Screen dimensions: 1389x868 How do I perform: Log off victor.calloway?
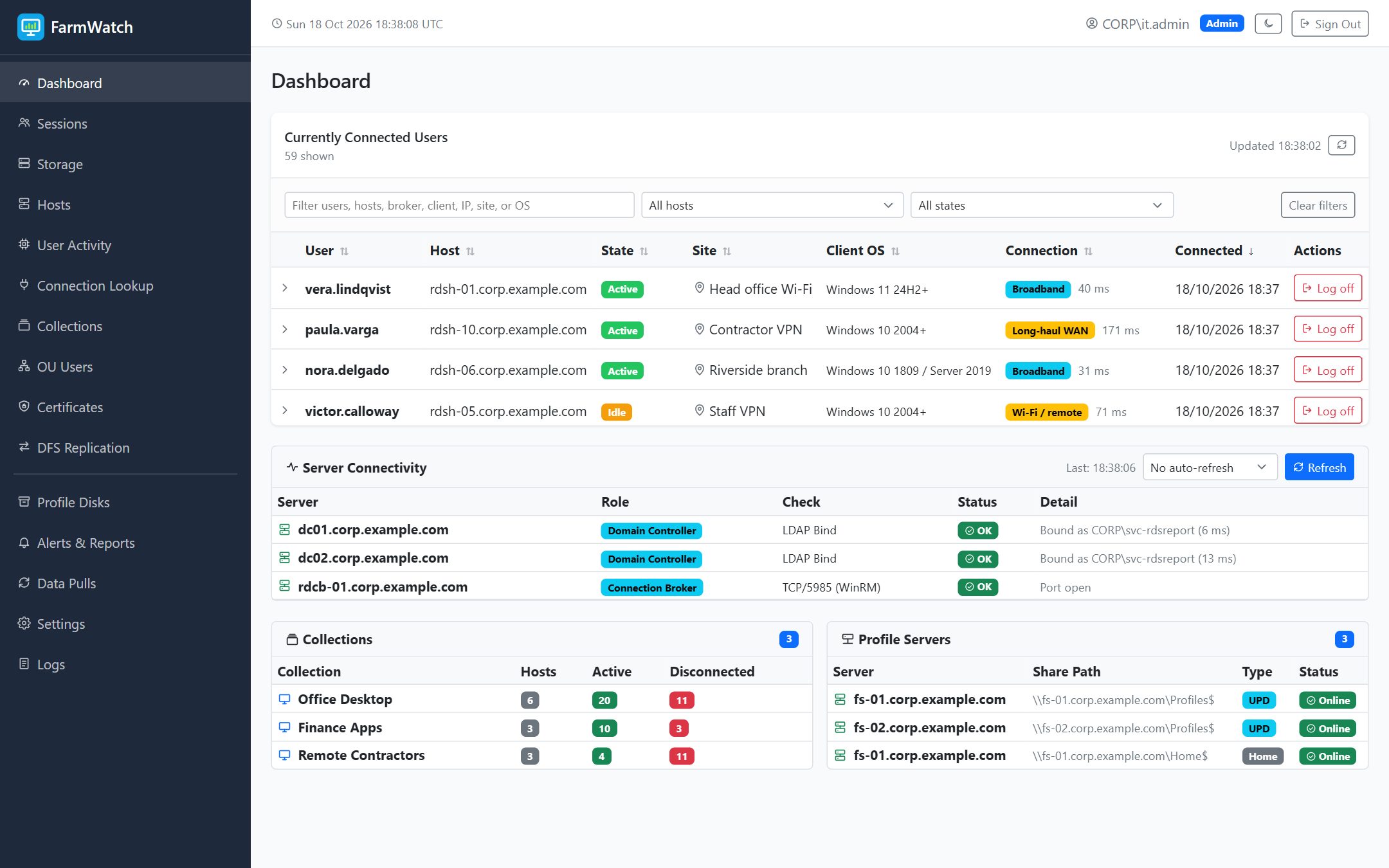tap(1327, 410)
